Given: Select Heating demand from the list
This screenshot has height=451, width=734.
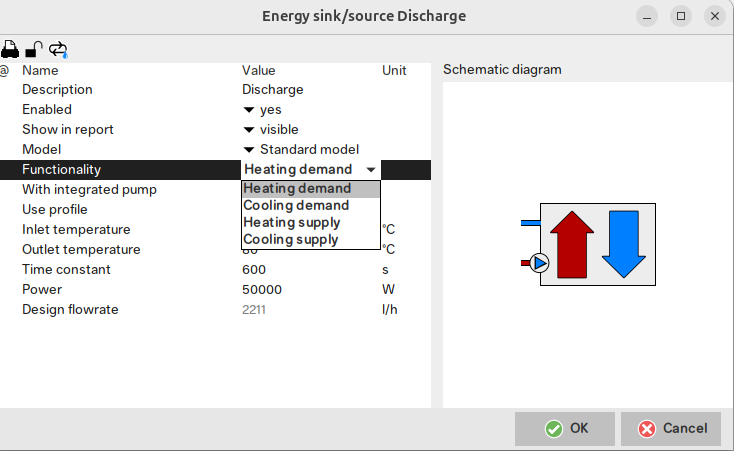Looking at the screenshot, I should click(x=297, y=188).
